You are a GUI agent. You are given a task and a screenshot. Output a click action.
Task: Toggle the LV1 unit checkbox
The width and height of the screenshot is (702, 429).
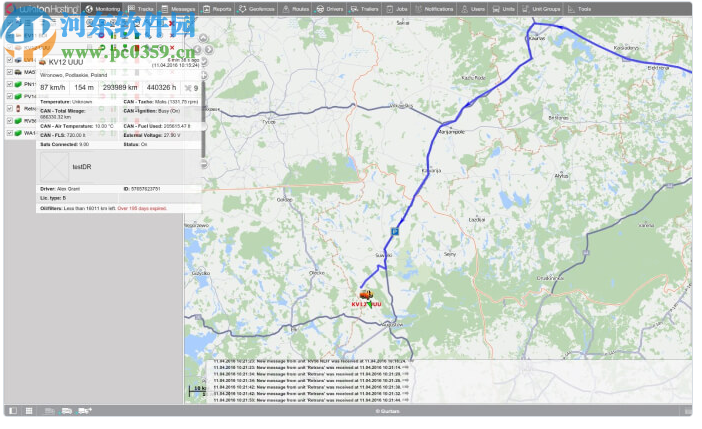coord(9,60)
